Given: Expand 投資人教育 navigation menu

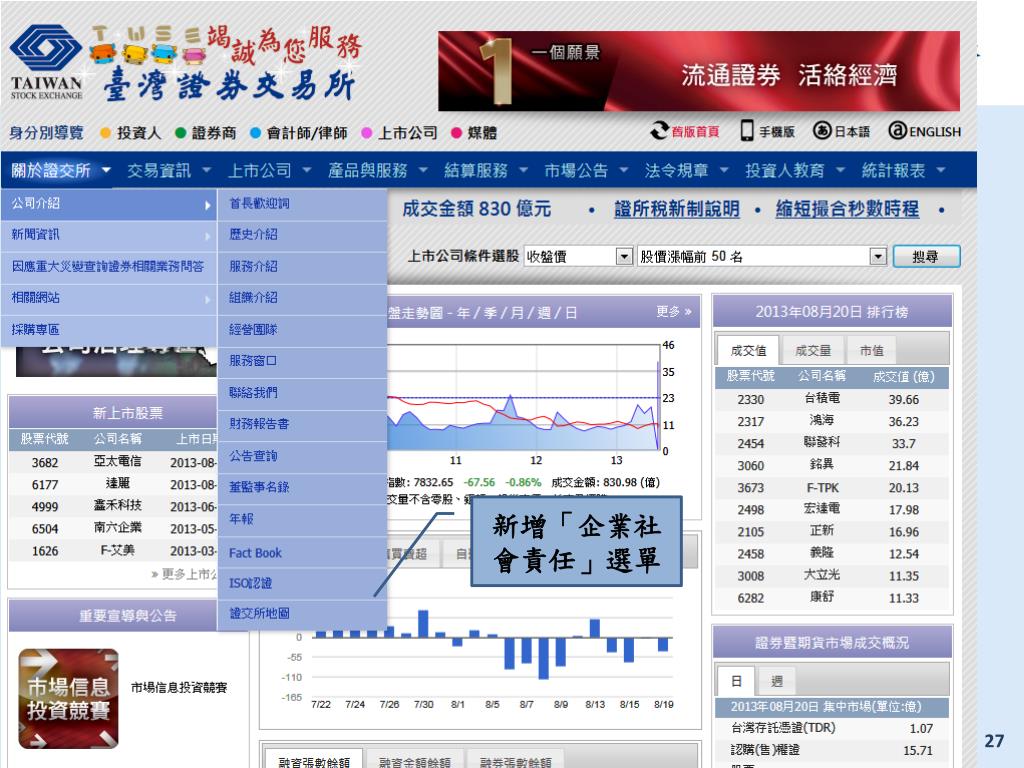Looking at the screenshot, I should pos(795,170).
